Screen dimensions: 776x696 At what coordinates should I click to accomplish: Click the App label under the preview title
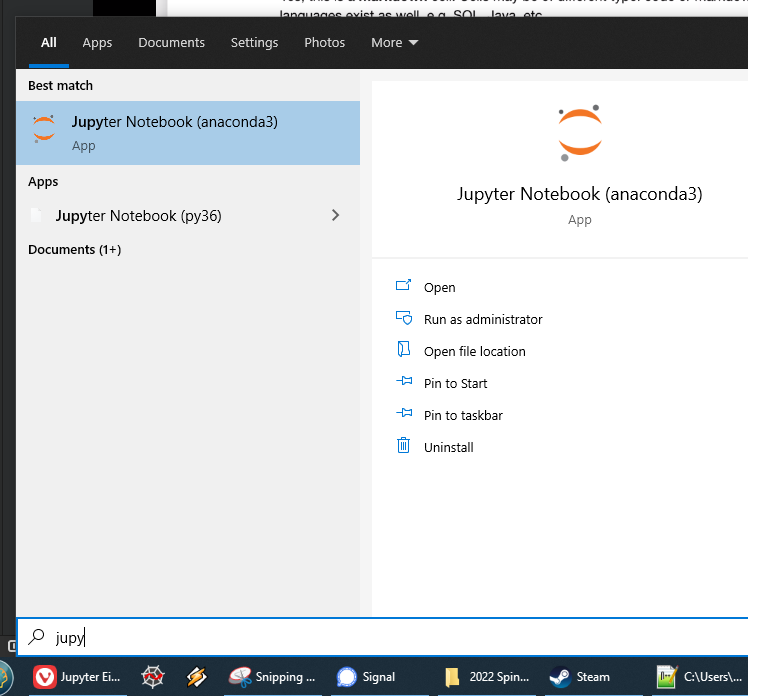tap(580, 220)
